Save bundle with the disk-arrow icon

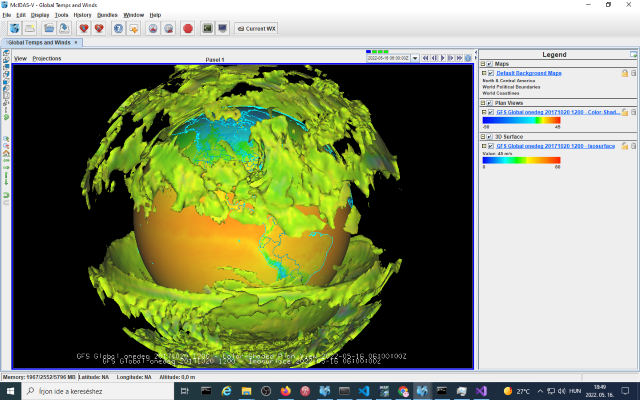[x=64, y=29]
